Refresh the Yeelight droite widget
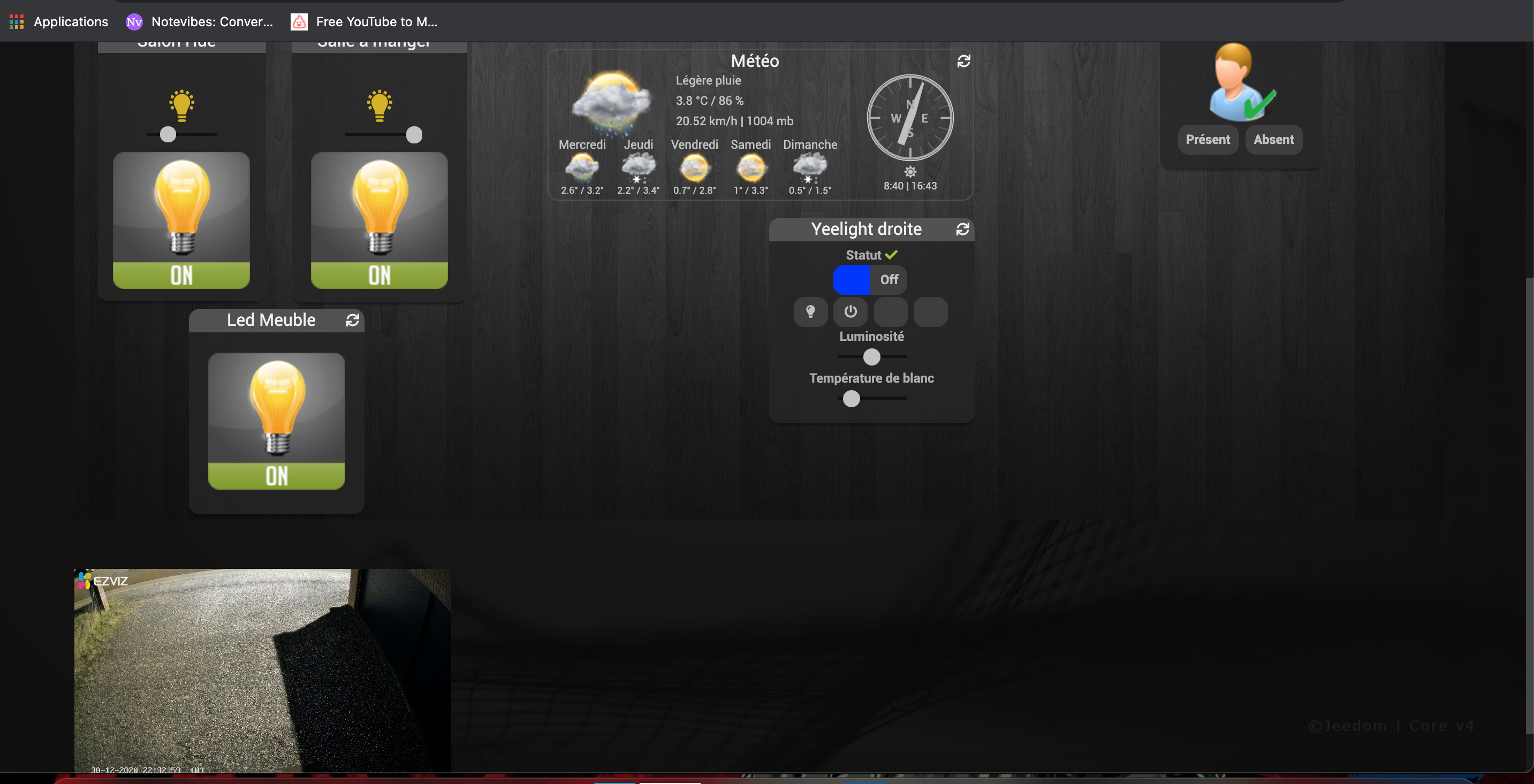This screenshot has width=1534, height=784. [962, 229]
